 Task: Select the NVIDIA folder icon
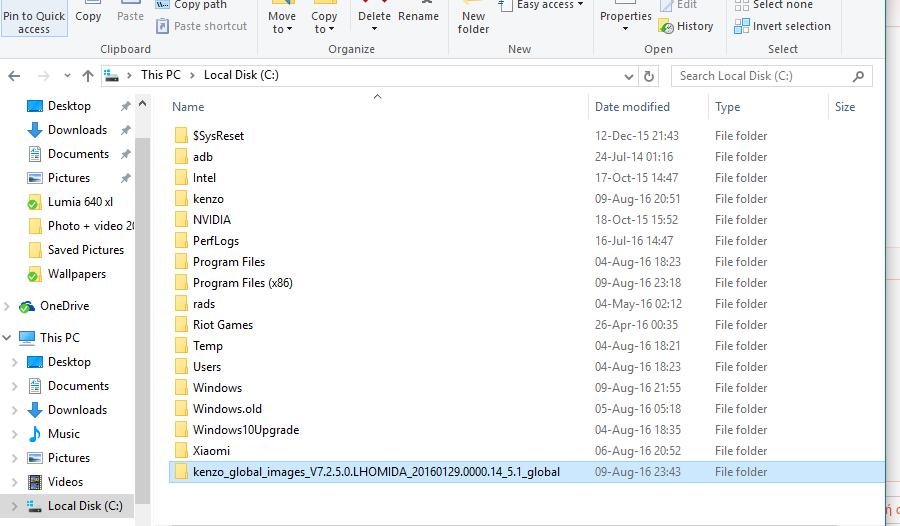[181, 220]
